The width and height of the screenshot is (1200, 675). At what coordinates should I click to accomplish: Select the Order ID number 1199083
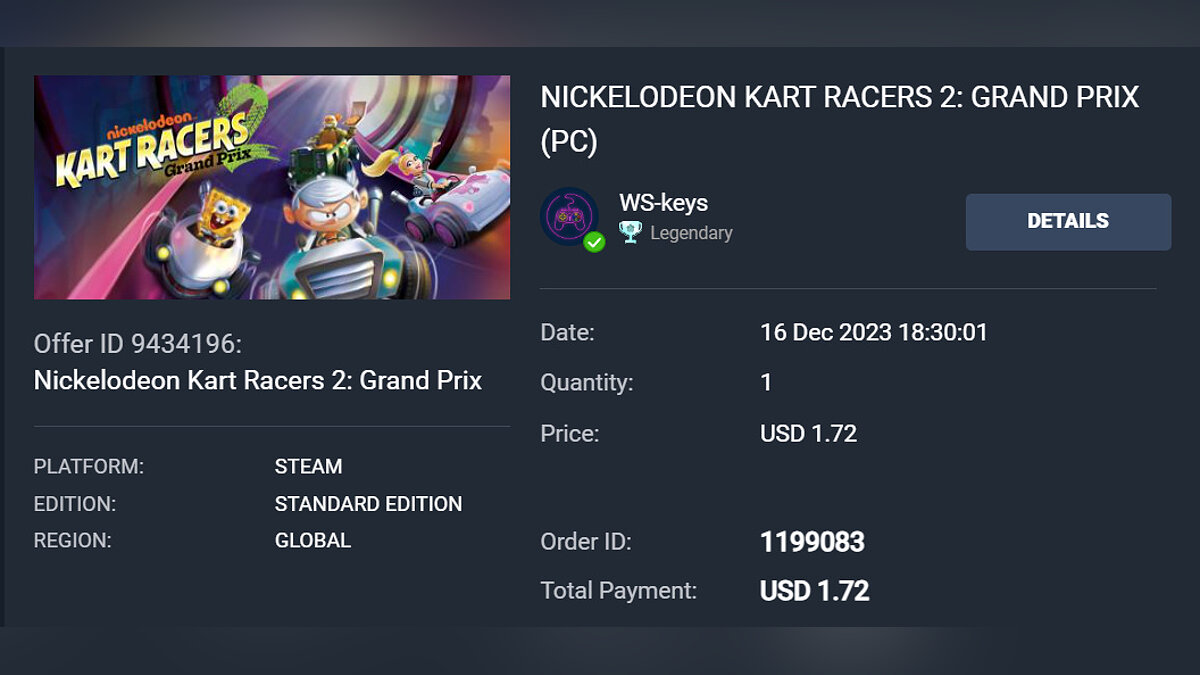pyautogui.click(x=812, y=543)
